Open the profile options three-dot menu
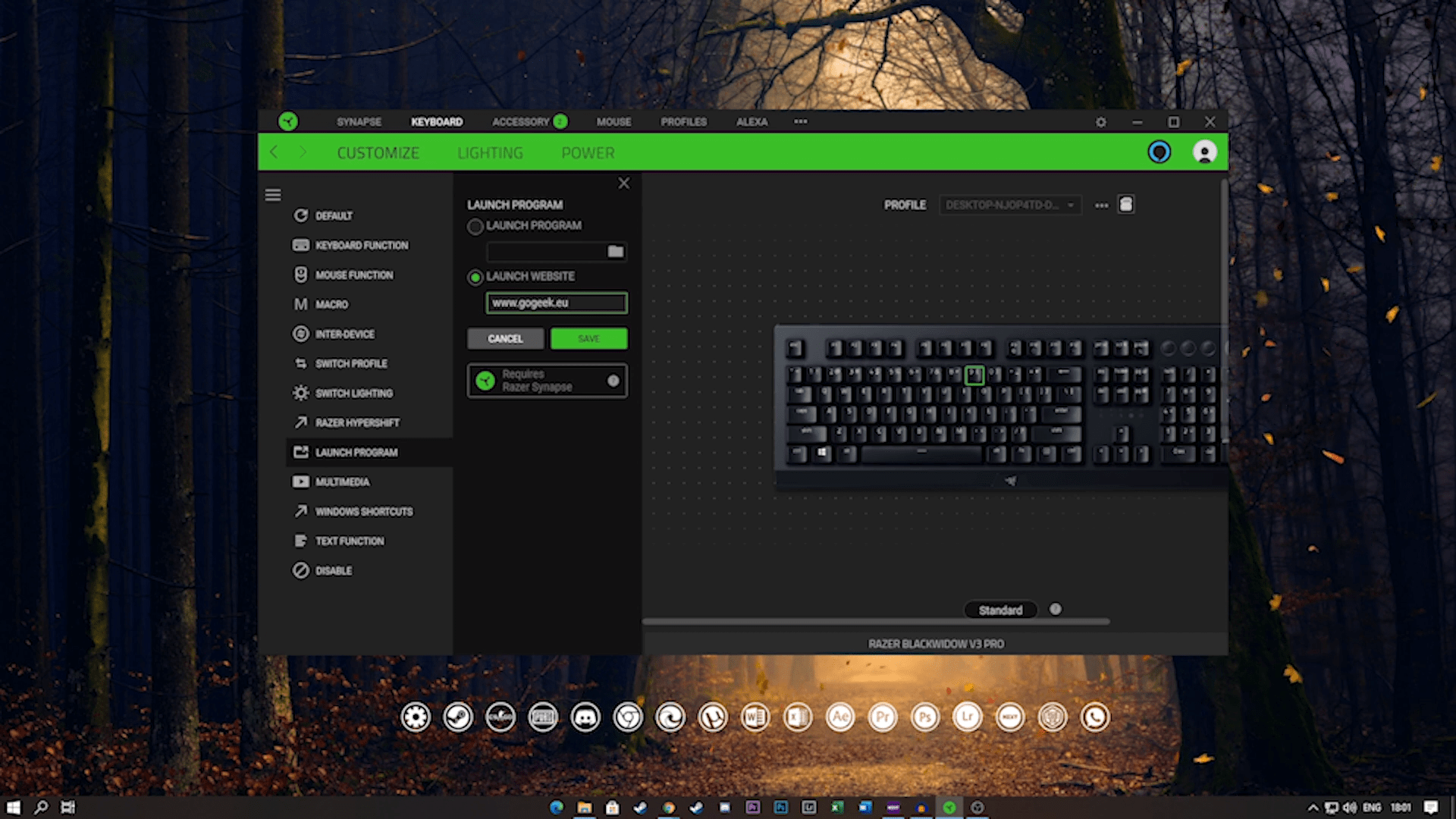The height and width of the screenshot is (819, 1456). point(1102,206)
